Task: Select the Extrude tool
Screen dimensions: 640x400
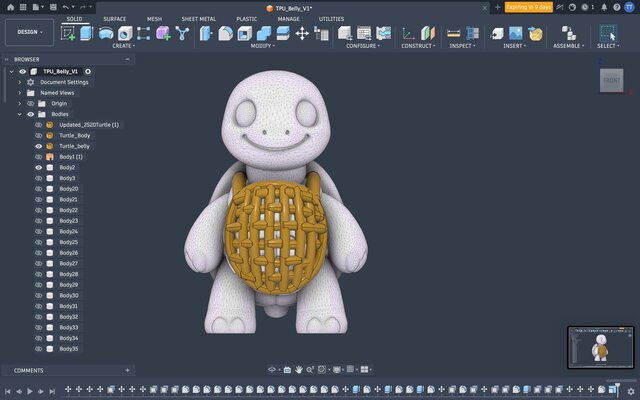Action: [x=87, y=33]
